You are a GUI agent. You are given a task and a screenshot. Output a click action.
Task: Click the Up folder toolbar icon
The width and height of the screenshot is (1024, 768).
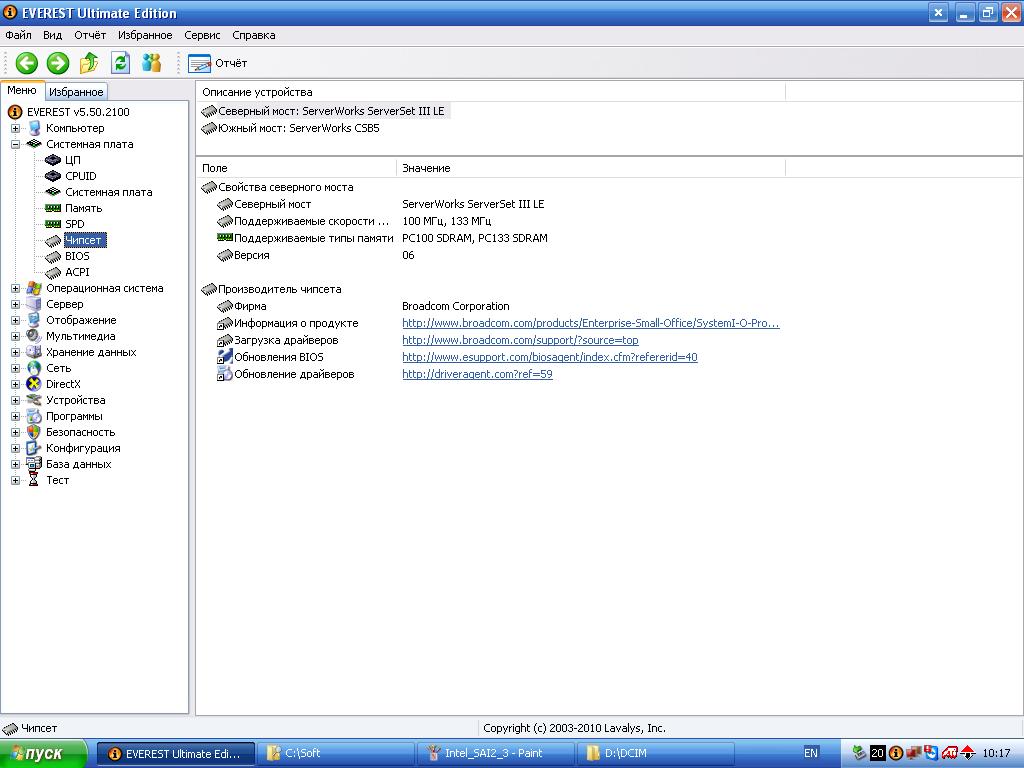coord(89,63)
